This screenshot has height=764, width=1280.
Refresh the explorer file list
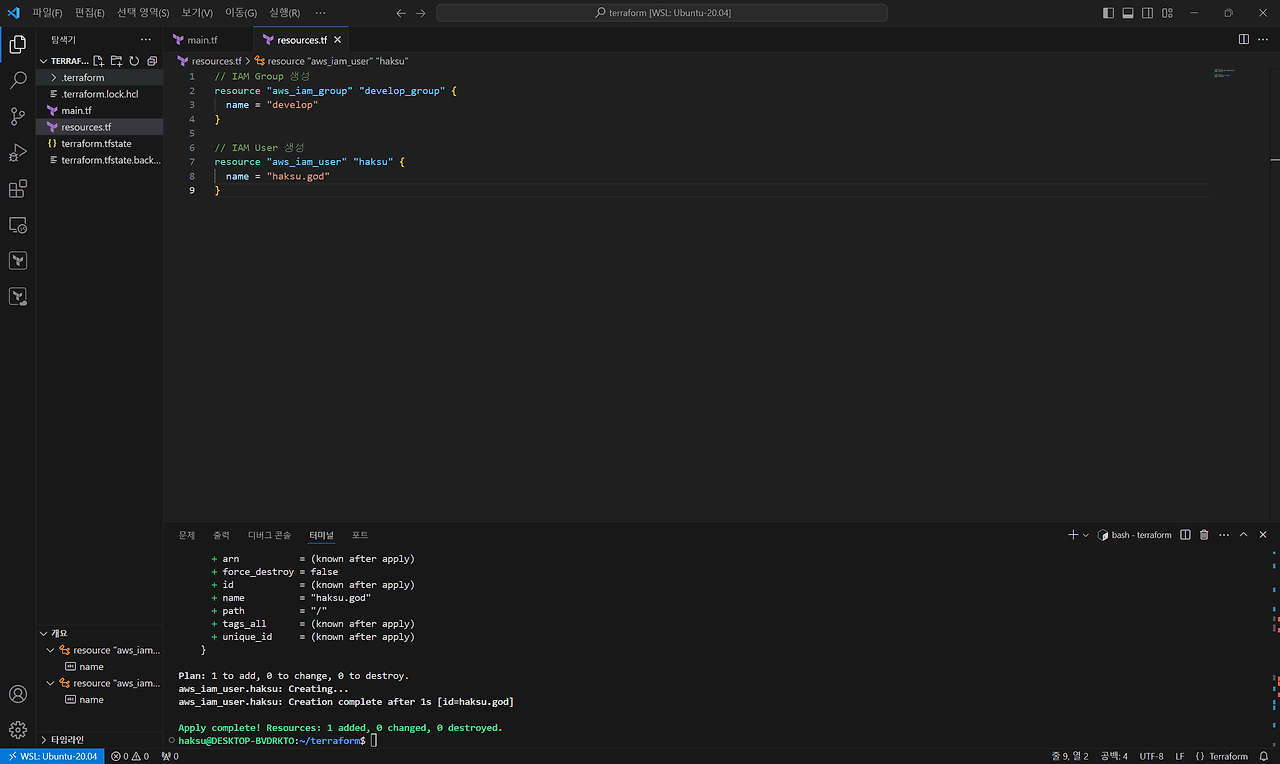[134, 61]
